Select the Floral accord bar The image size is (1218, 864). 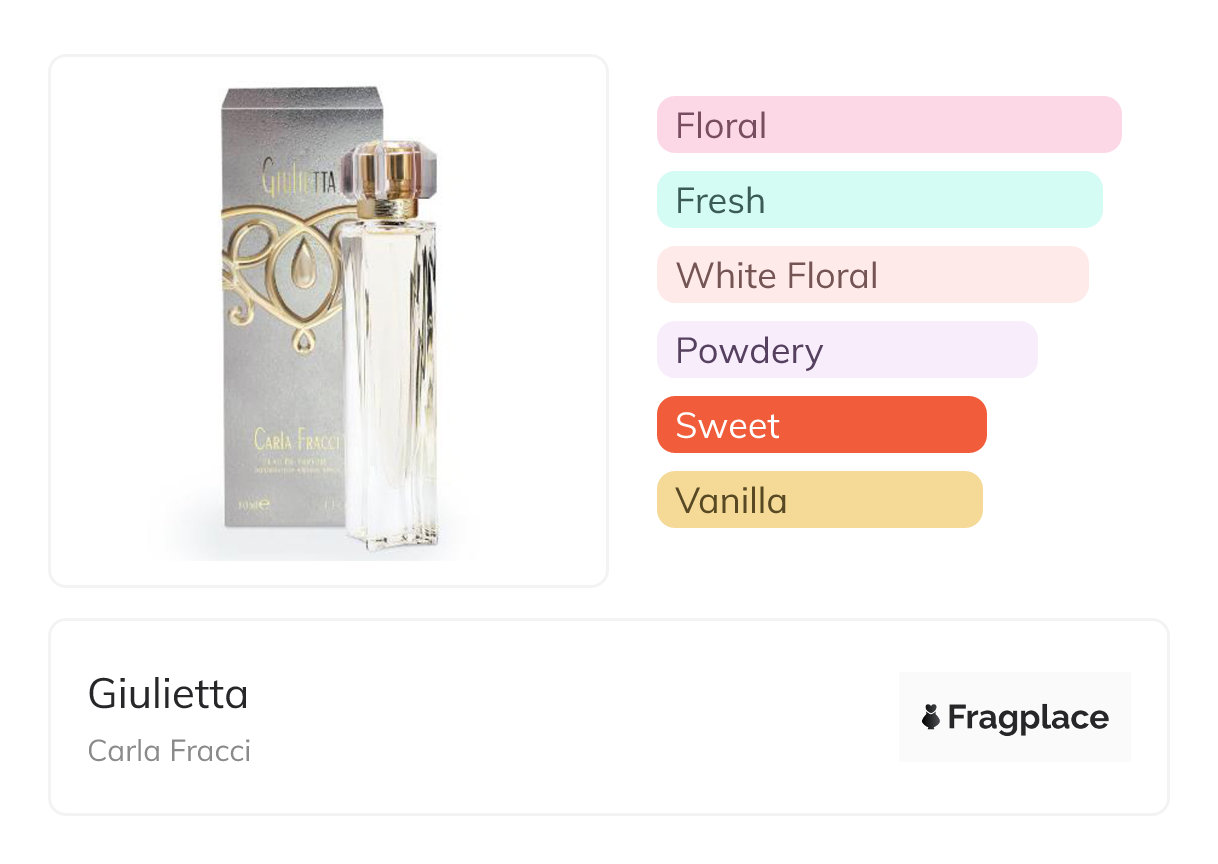point(888,125)
